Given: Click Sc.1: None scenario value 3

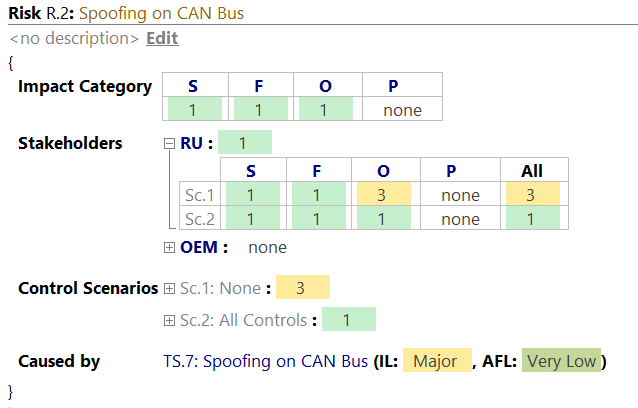Looking at the screenshot, I should 303,287.
